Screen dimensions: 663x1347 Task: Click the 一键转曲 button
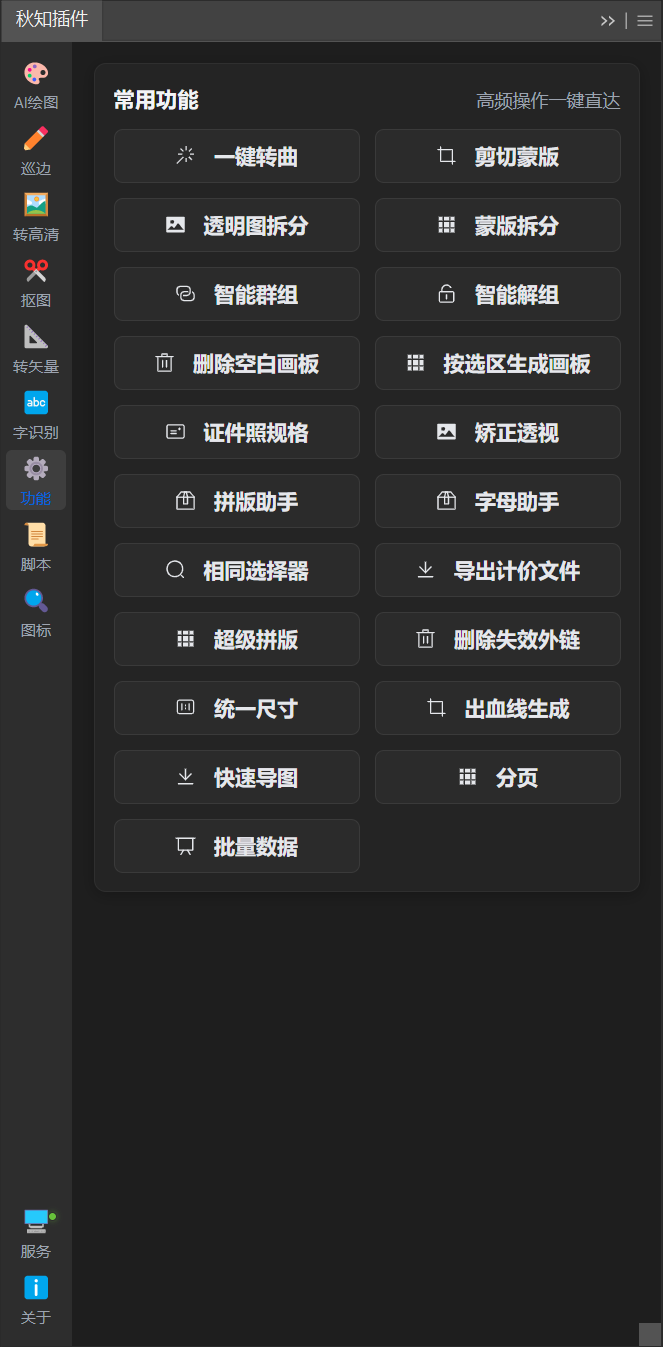coord(237,156)
